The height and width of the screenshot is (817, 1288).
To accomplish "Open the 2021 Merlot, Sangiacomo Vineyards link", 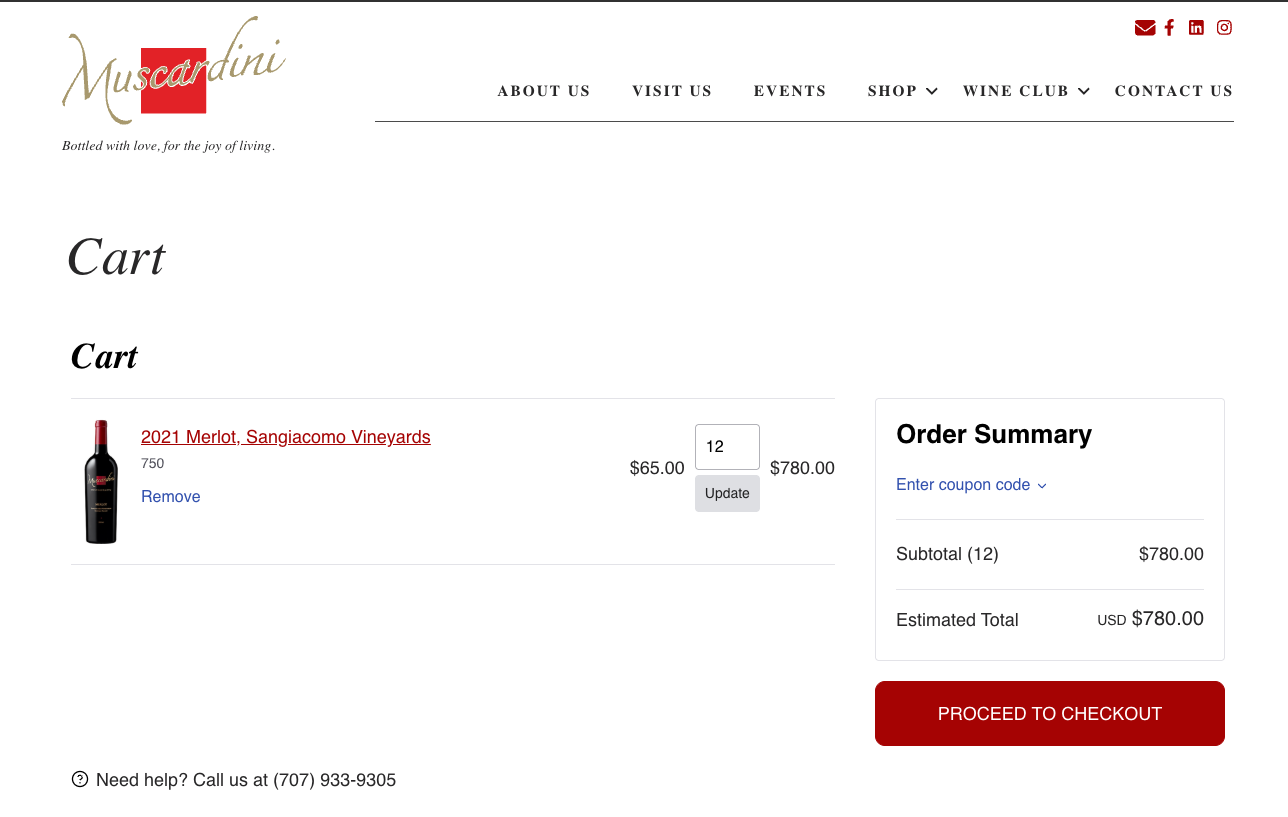I will 286,437.
